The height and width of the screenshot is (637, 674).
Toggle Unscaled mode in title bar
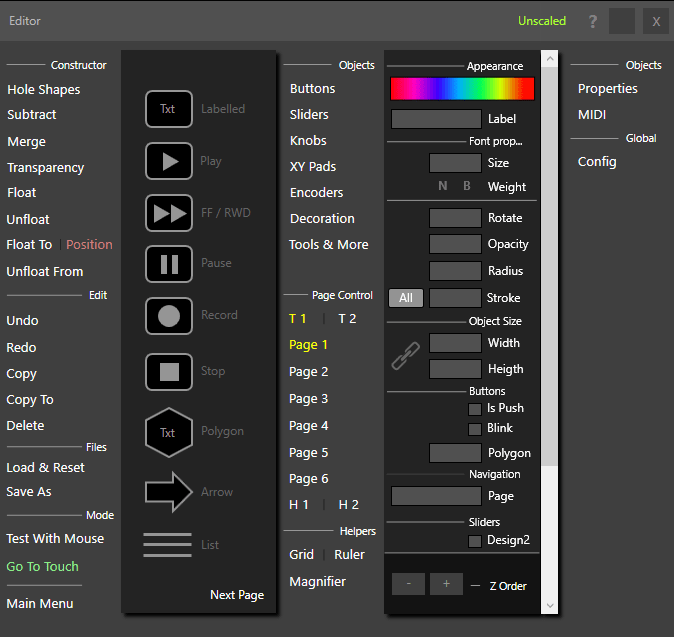point(542,21)
